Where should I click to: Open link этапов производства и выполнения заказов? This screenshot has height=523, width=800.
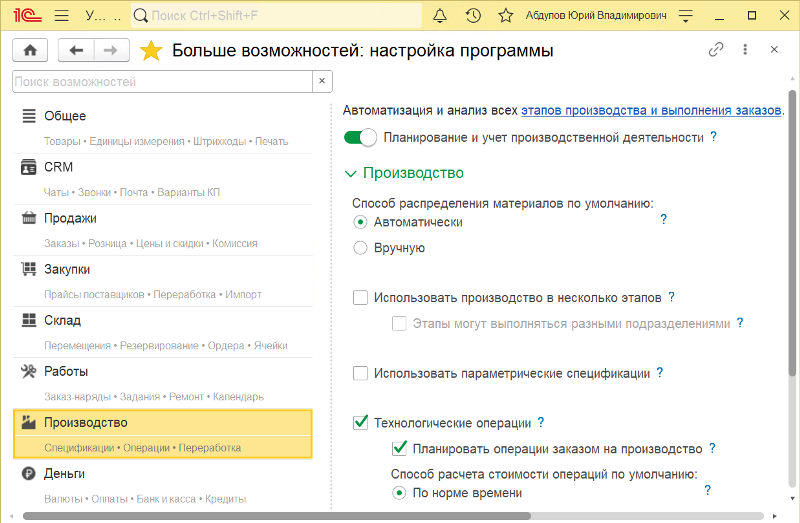tap(651, 110)
